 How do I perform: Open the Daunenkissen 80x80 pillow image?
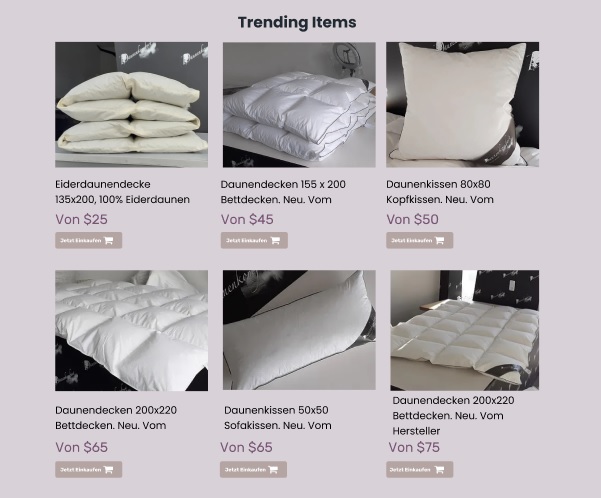462,105
